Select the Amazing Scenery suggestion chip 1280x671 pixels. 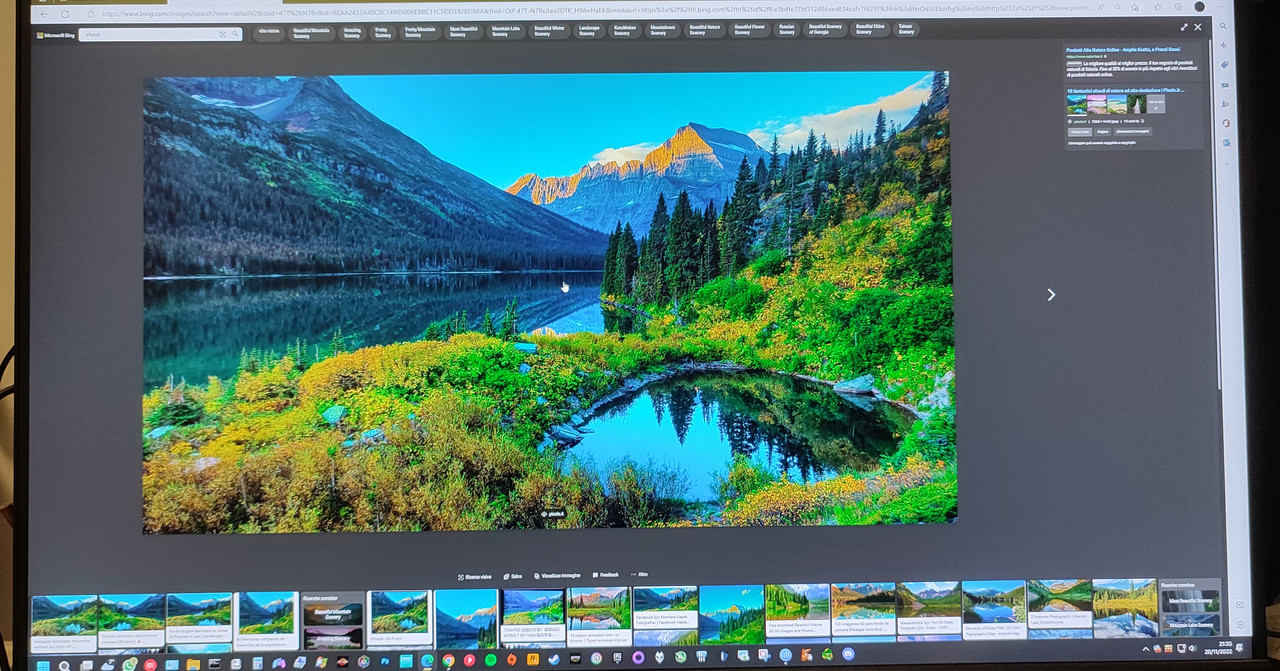tap(352, 32)
